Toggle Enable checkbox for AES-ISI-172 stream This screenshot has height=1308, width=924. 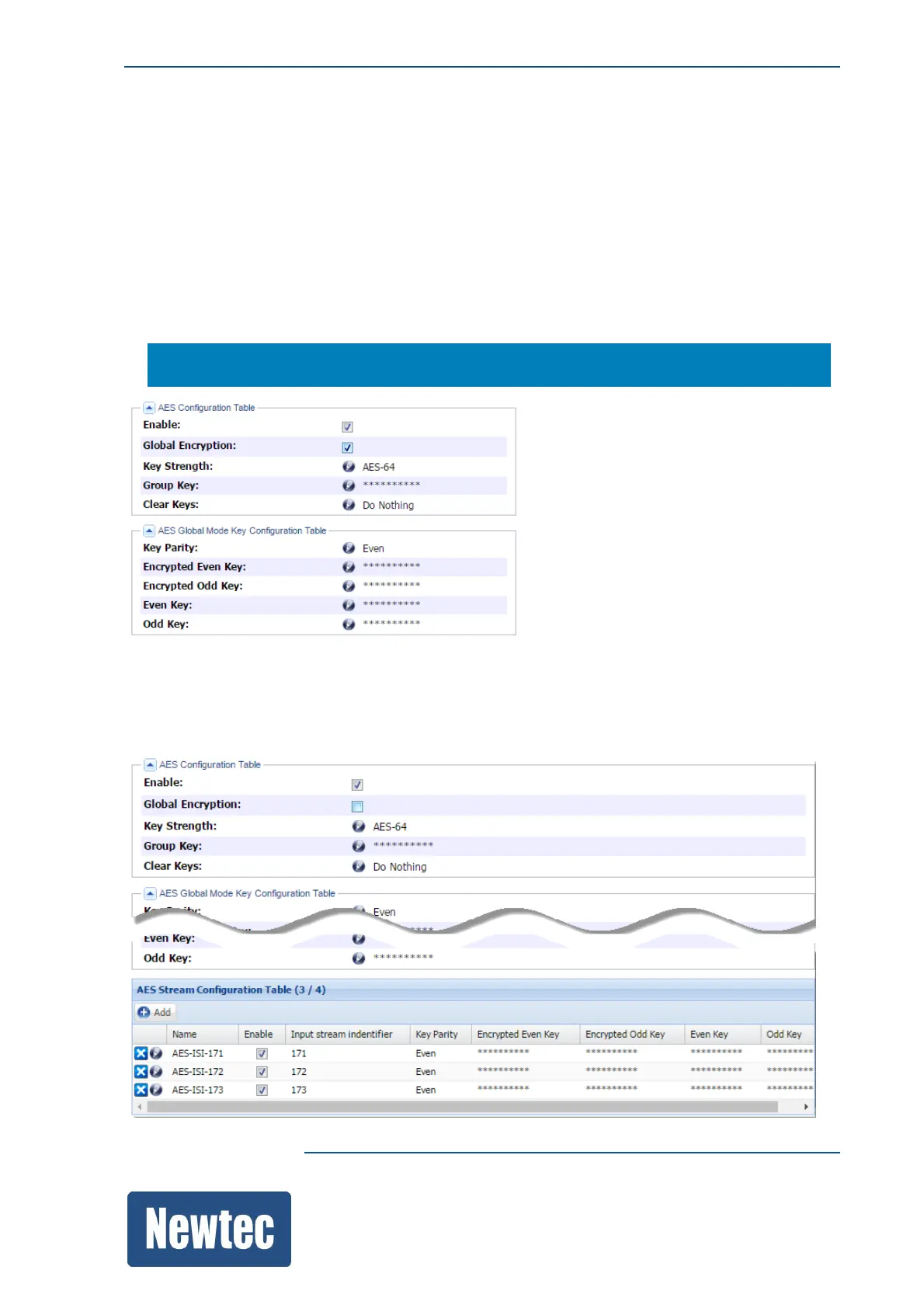click(262, 1072)
